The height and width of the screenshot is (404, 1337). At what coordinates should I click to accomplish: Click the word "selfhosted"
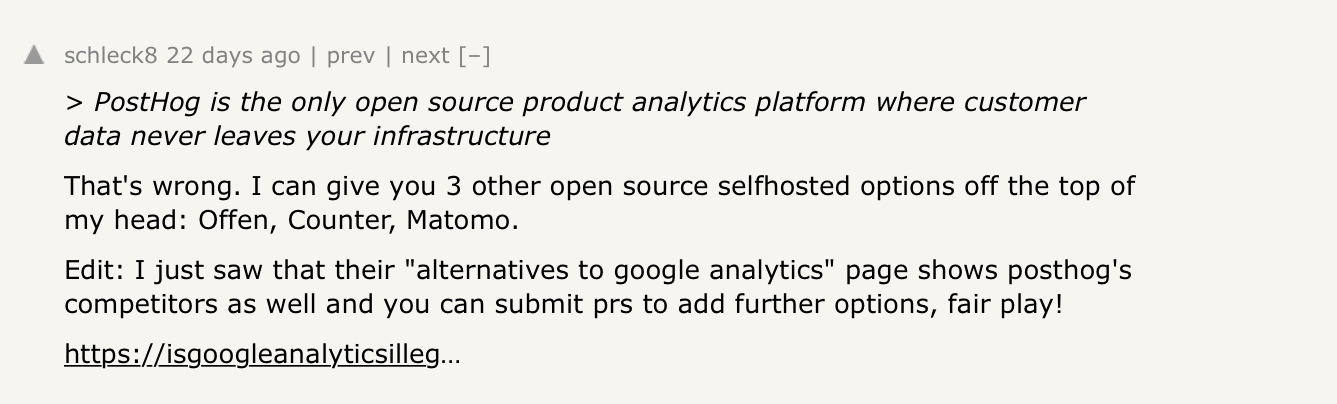pyautogui.click(x=775, y=186)
